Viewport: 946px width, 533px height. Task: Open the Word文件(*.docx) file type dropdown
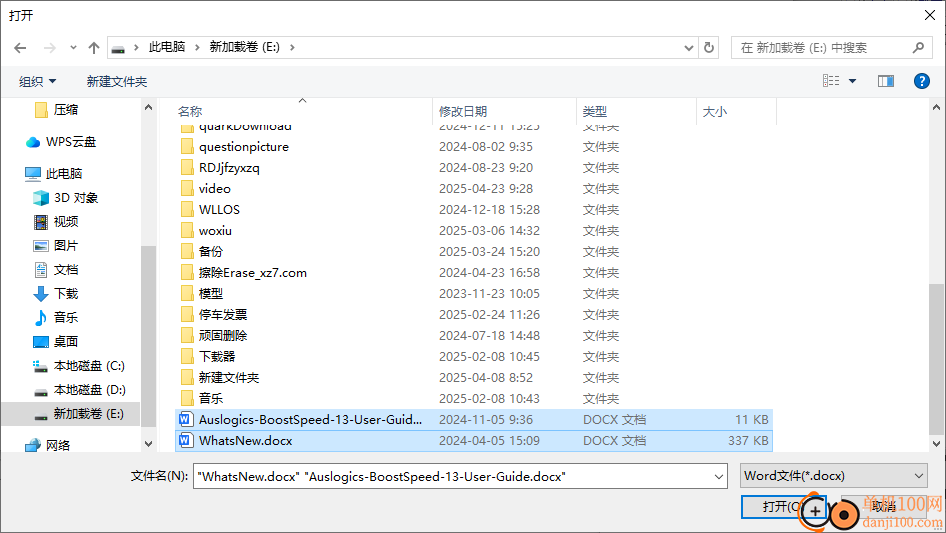[833, 476]
